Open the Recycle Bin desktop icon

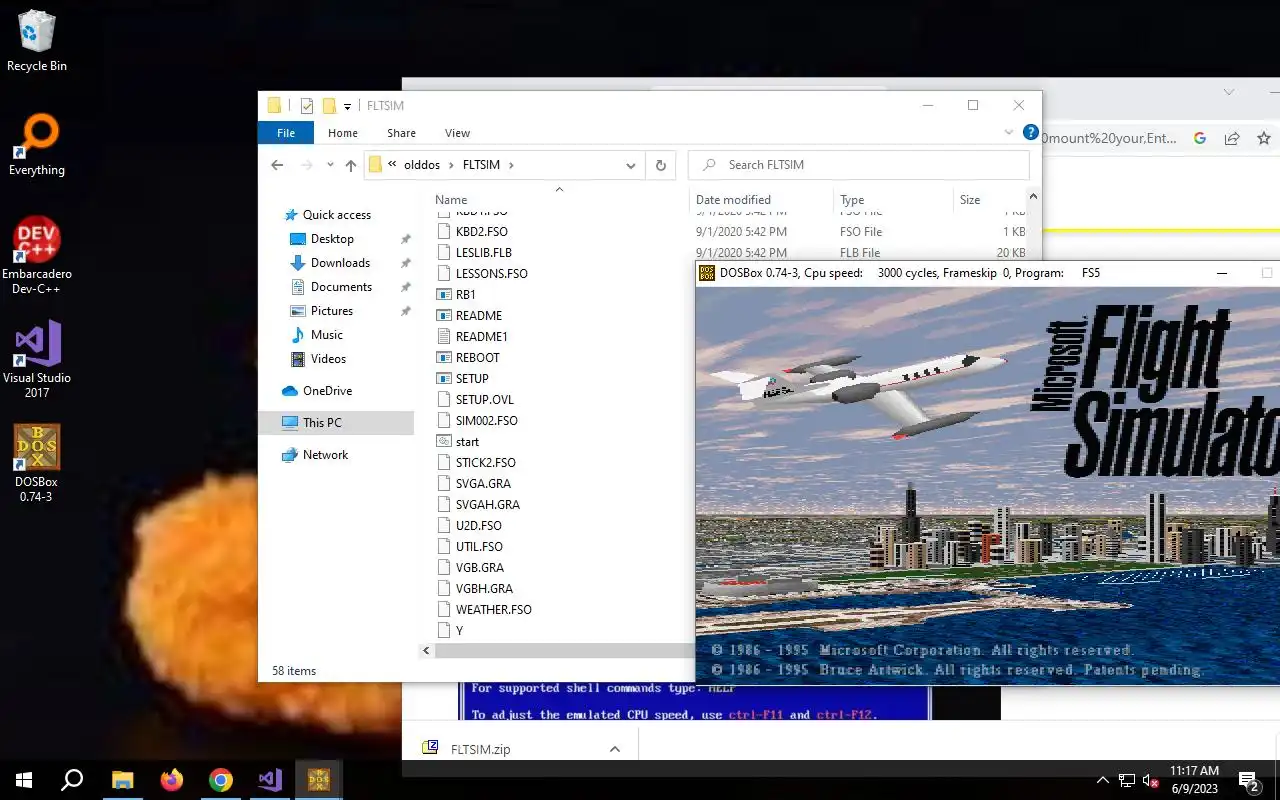click(37, 41)
